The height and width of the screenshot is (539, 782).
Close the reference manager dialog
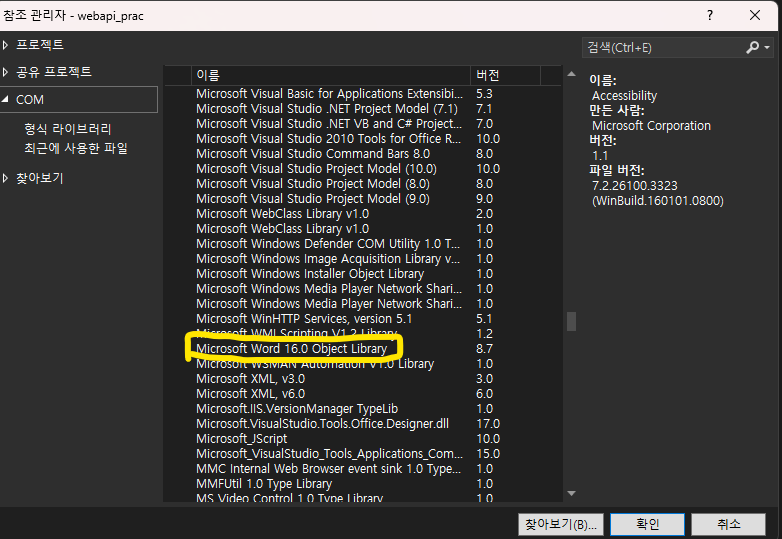[755, 15]
